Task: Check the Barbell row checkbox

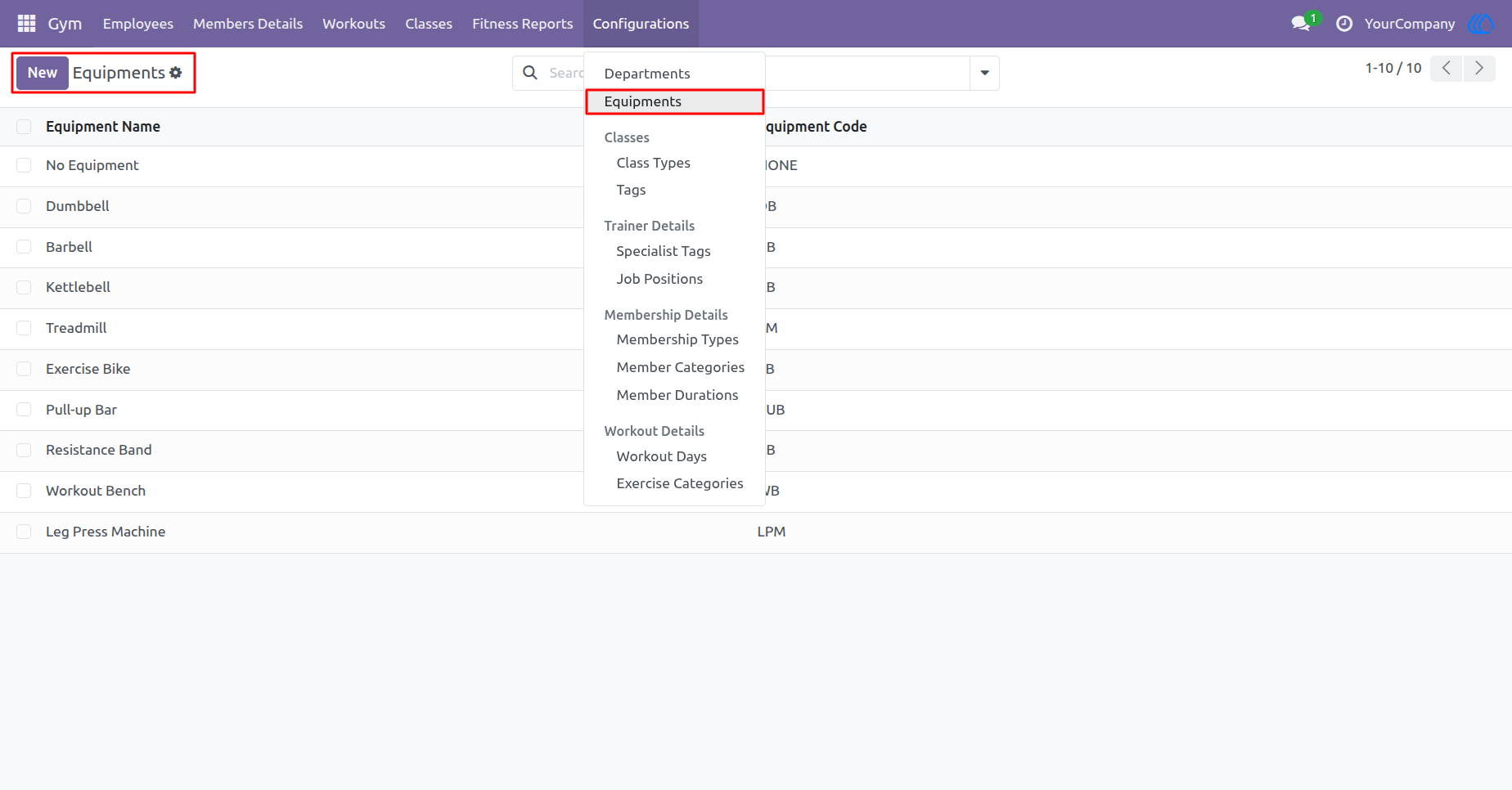Action: 24,247
